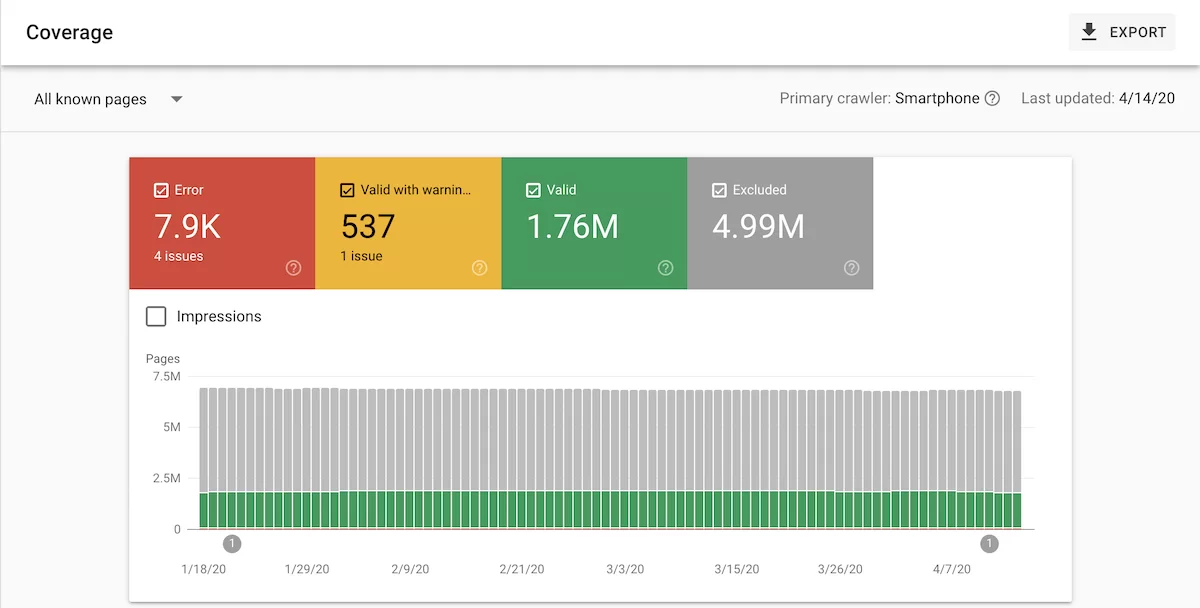Screen dimensions: 1200x608
Task: Click help icon next to Primary crawler
Action: 992,99
